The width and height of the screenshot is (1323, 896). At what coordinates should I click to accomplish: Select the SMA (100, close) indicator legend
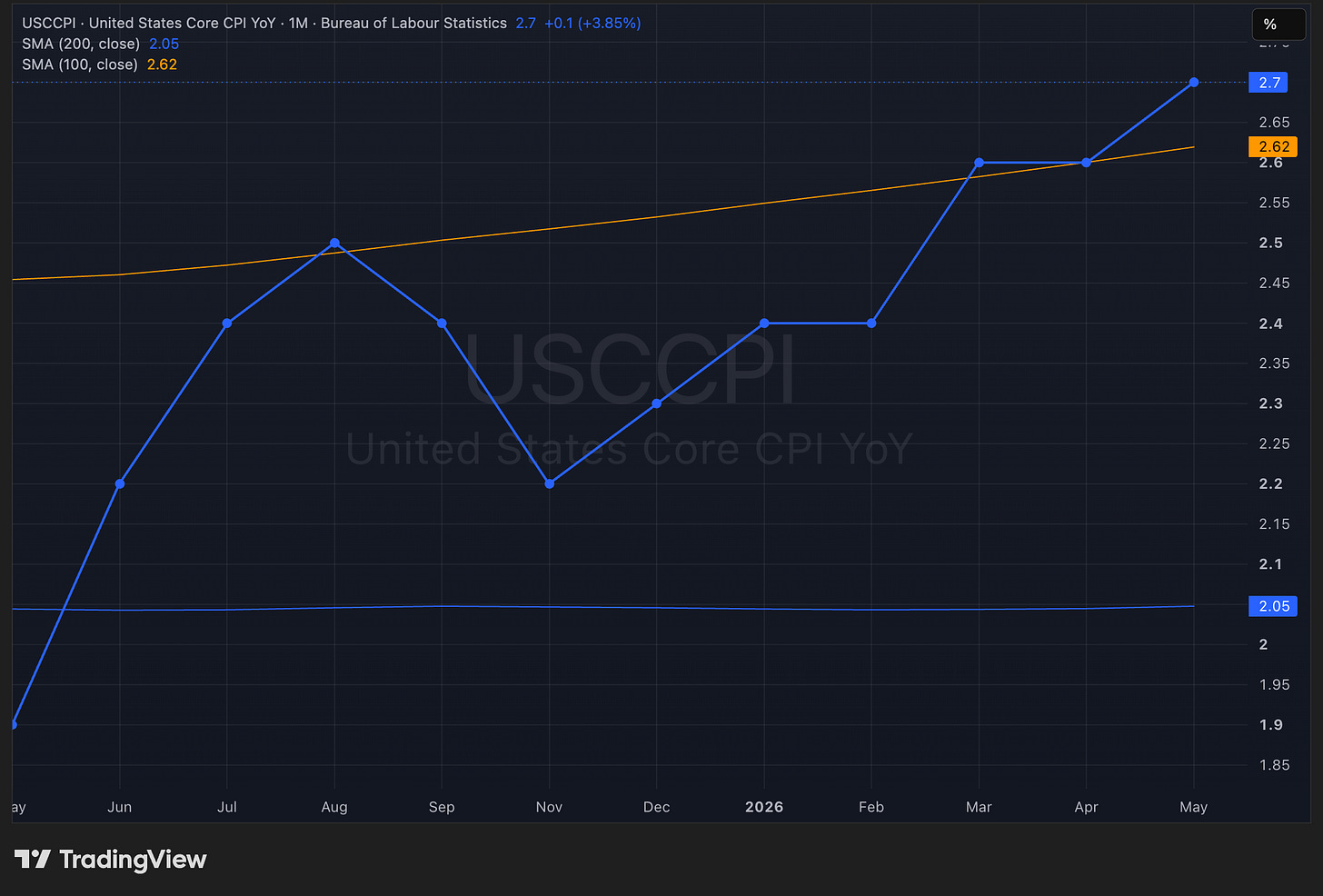(99, 65)
